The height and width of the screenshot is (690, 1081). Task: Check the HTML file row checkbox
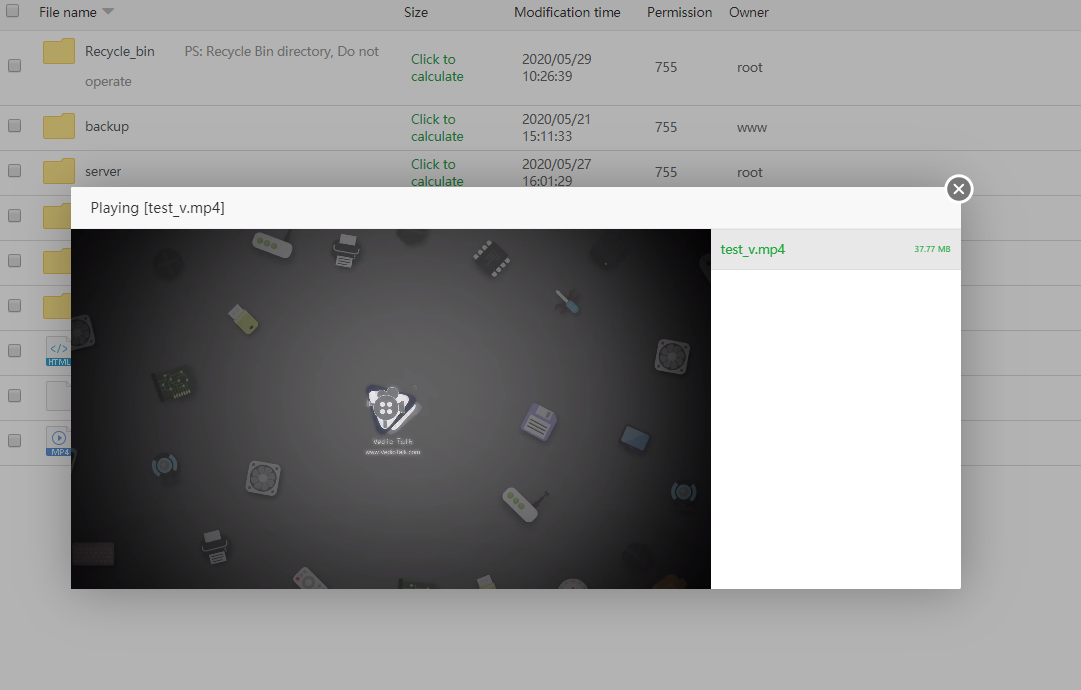coord(14,351)
